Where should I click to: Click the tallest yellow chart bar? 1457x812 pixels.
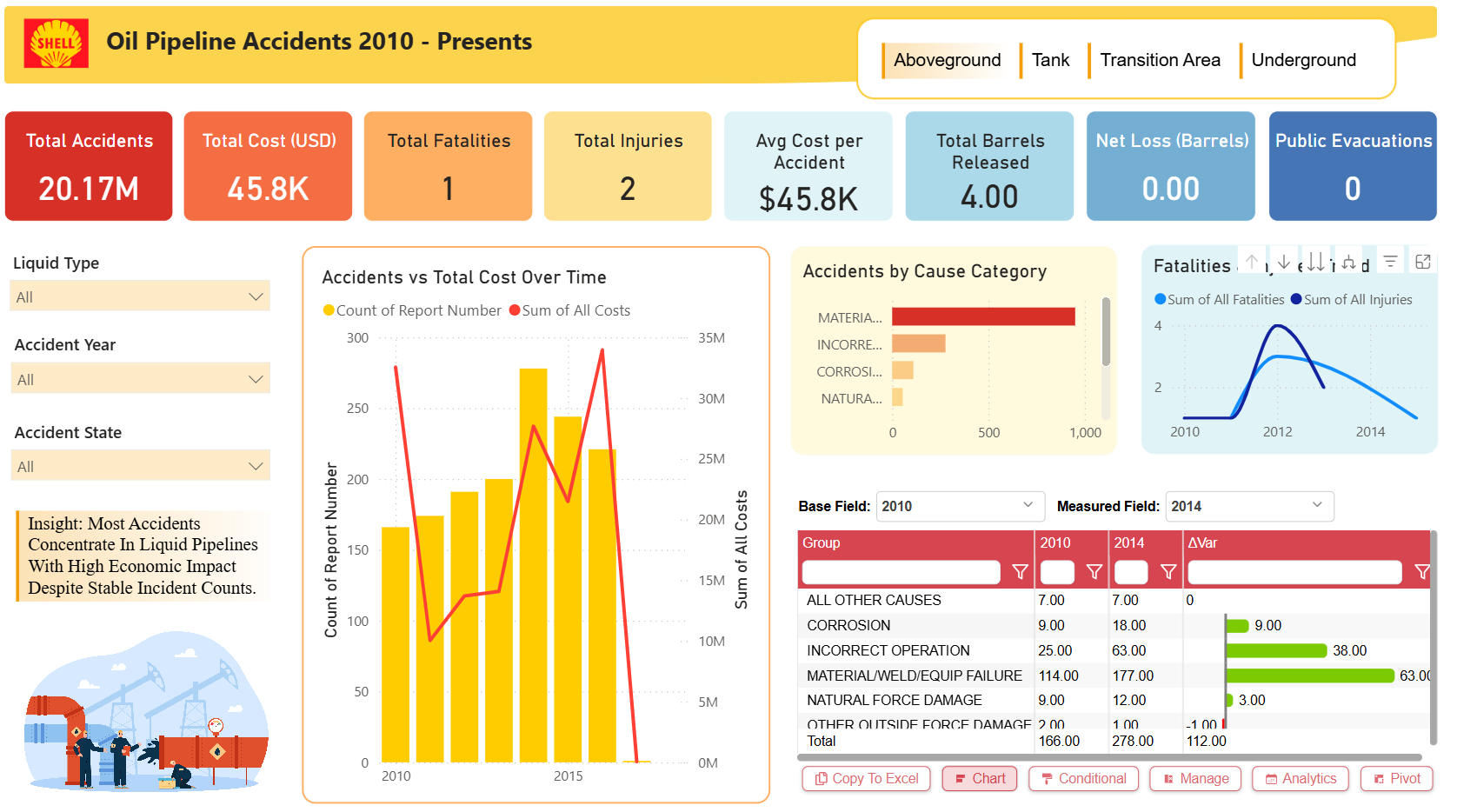coord(533,565)
